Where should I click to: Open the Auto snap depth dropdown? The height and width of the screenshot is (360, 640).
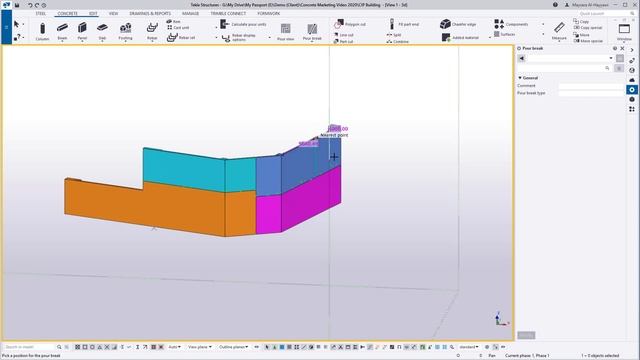[175, 347]
